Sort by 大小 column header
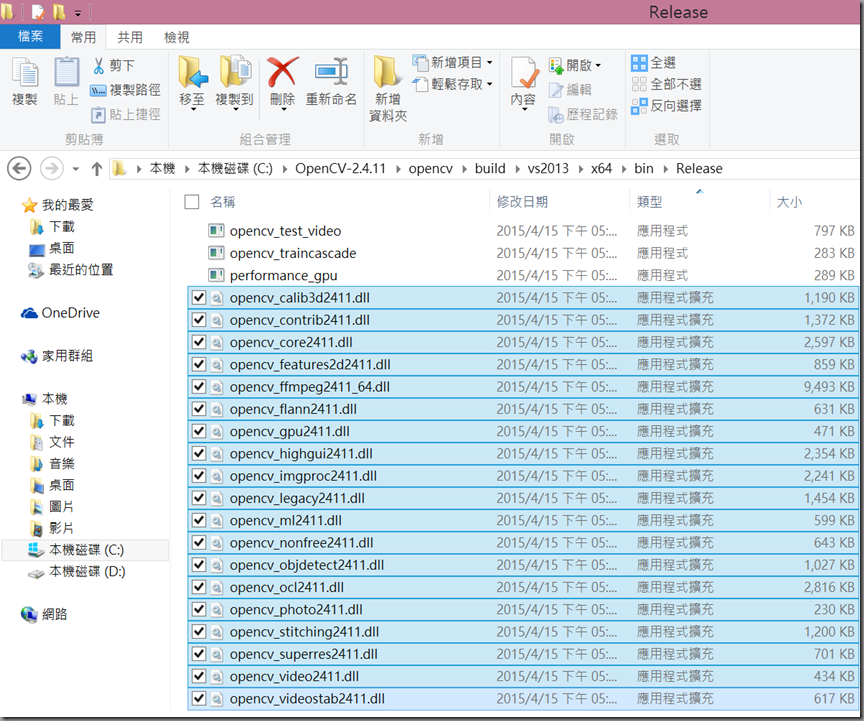This screenshot has height=721, width=864. 813,202
